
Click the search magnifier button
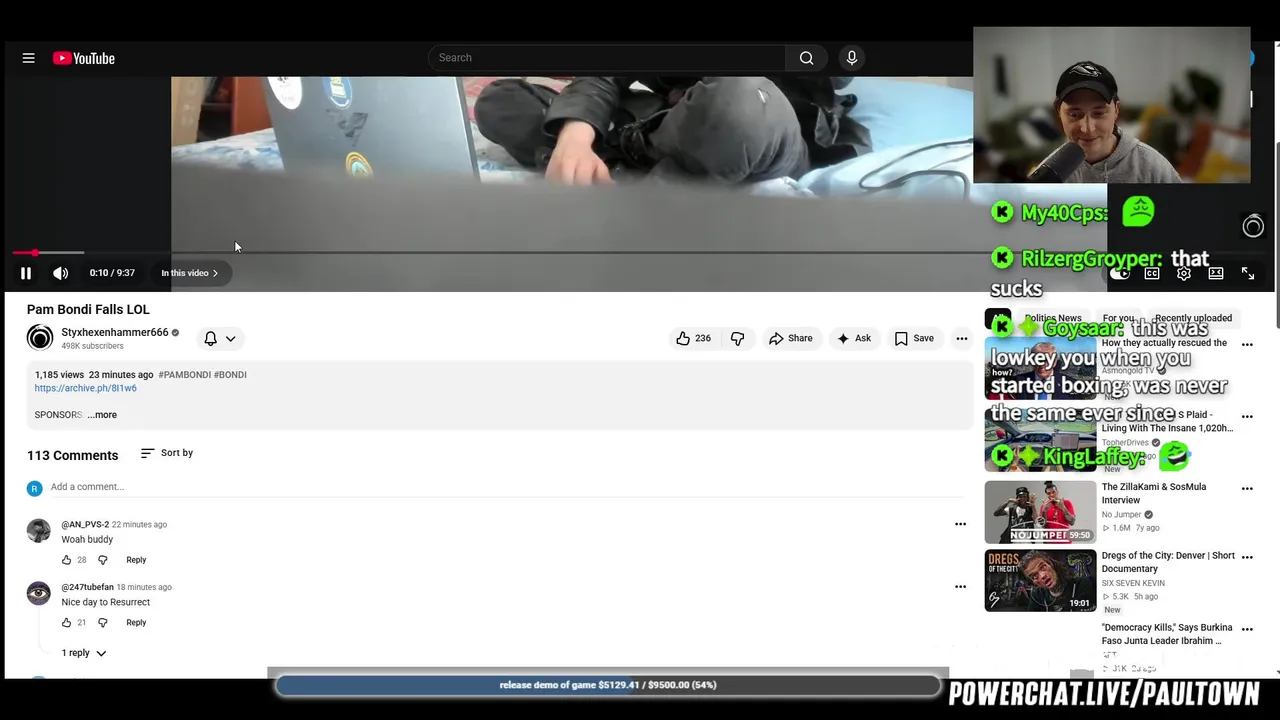806,58
